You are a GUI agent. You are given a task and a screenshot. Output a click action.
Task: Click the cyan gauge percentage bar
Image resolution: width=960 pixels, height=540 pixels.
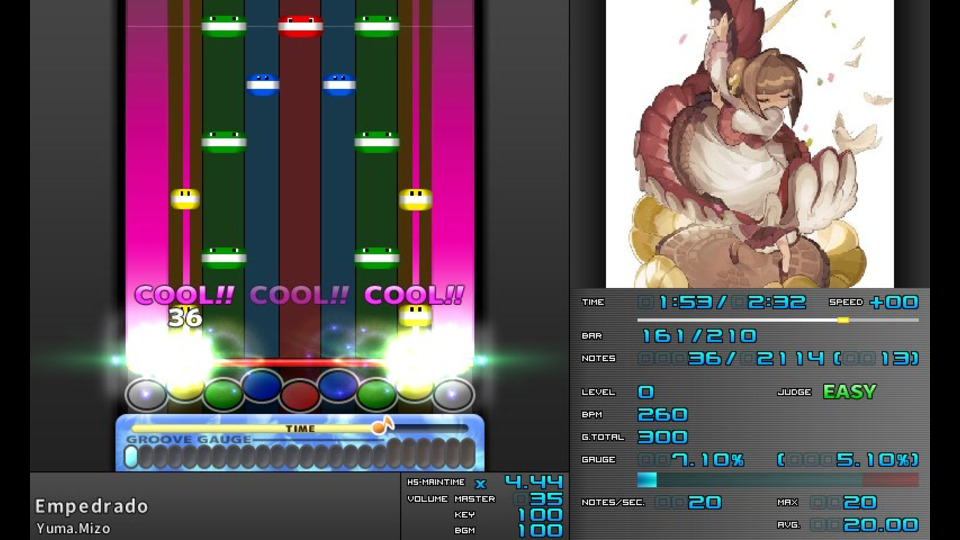778,479
